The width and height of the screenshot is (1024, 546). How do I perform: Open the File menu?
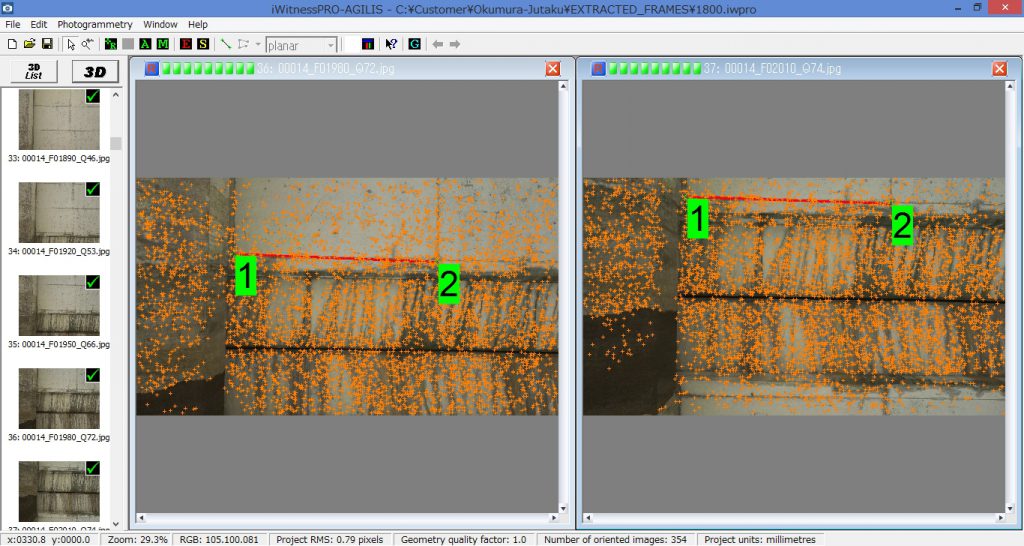[x=12, y=24]
